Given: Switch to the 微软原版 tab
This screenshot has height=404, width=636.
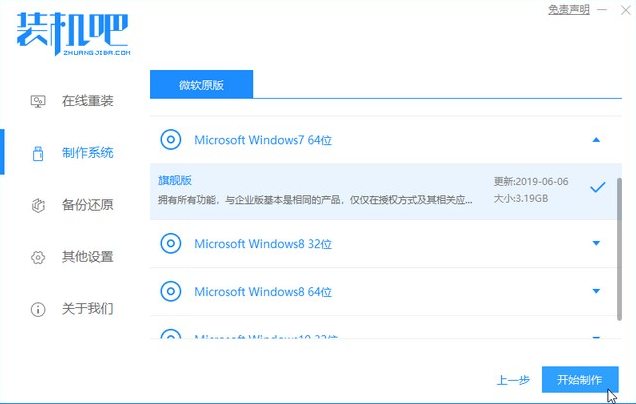Looking at the screenshot, I should 201,85.
